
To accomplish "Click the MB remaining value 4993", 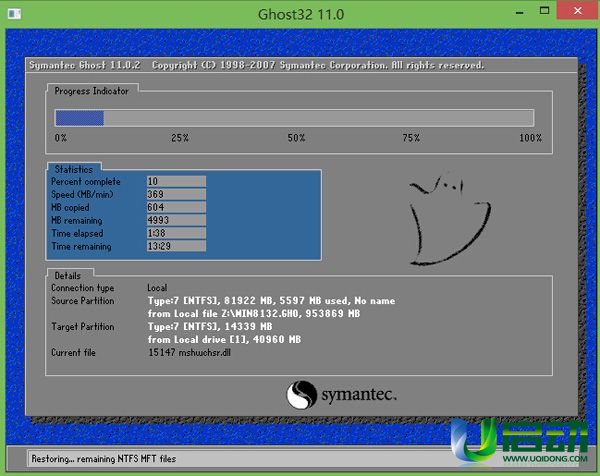I will pyautogui.click(x=176, y=220).
